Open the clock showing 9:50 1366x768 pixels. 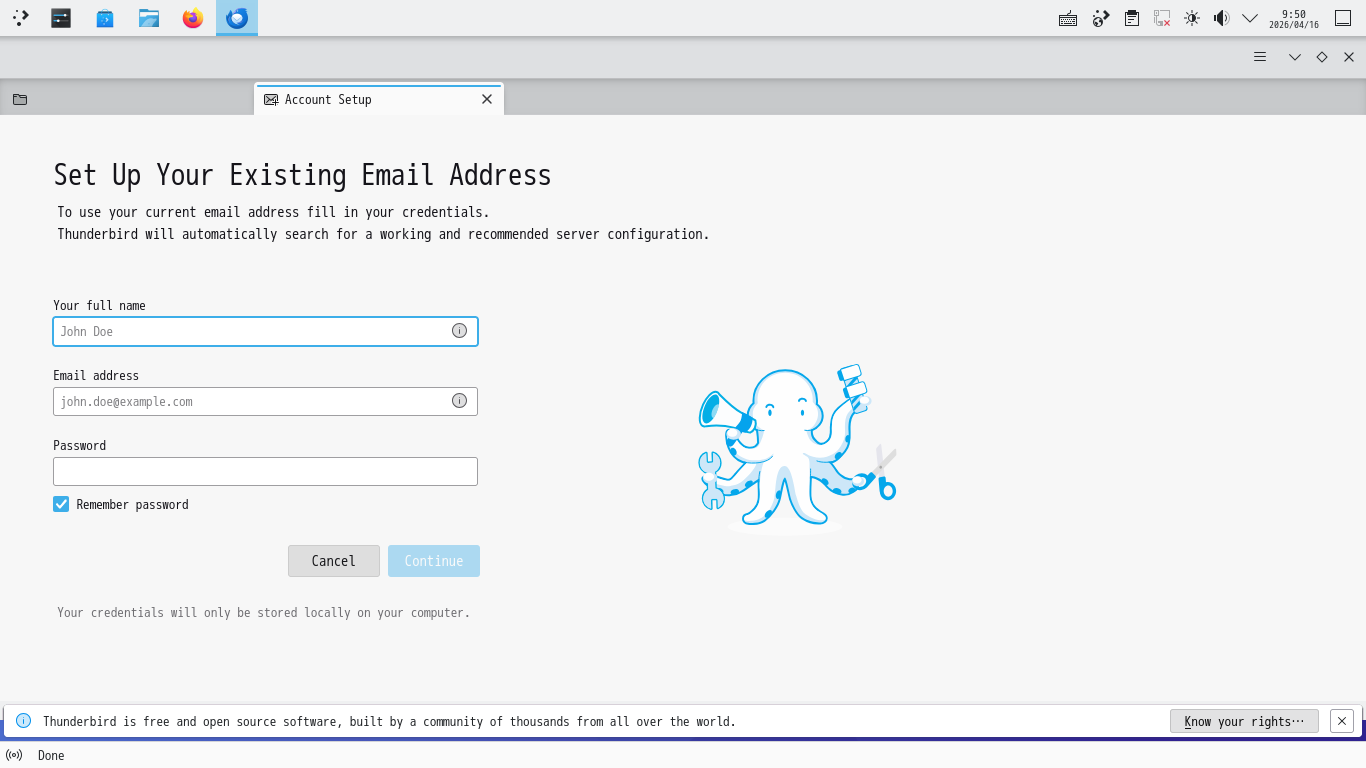pos(1294,18)
